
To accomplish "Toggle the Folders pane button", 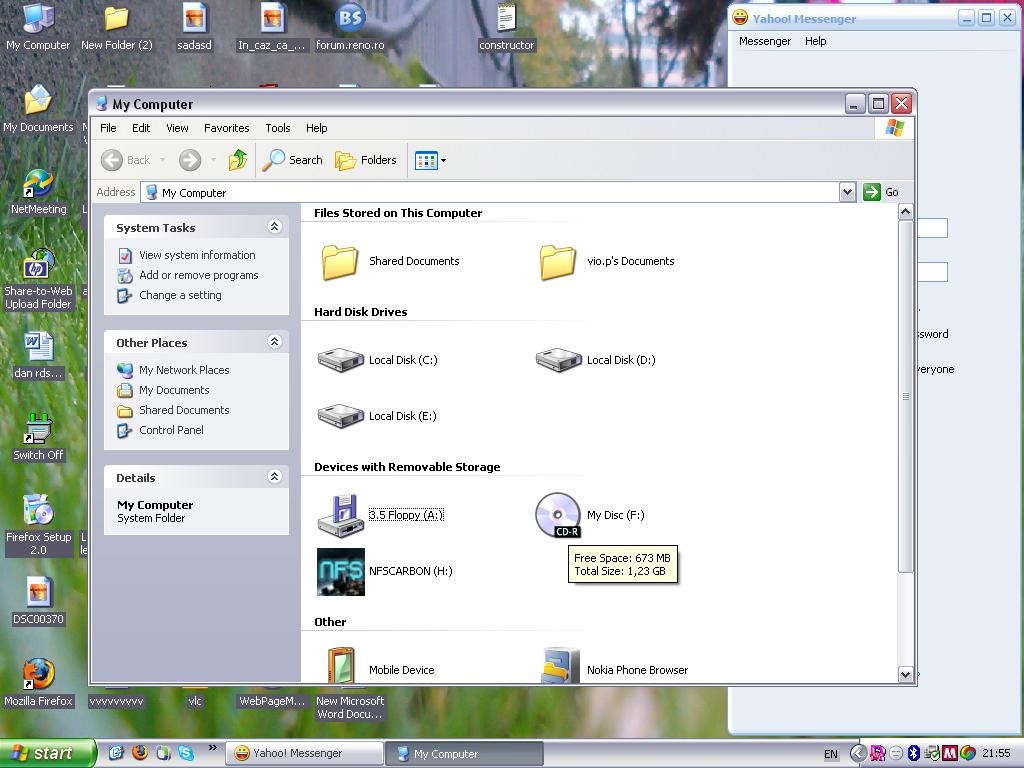I will pyautogui.click(x=366, y=160).
